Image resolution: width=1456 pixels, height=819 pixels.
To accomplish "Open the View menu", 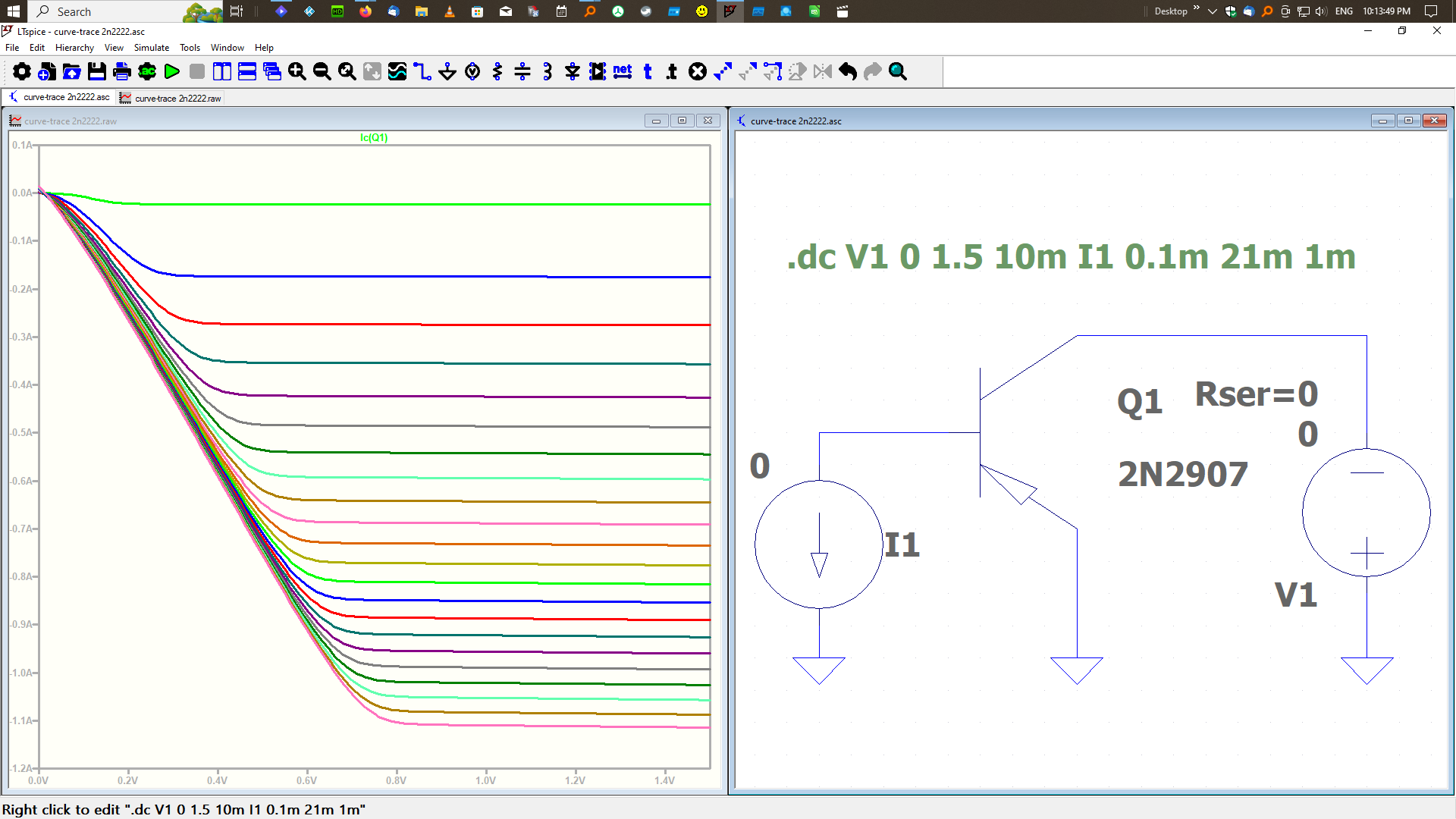I will coord(114,47).
